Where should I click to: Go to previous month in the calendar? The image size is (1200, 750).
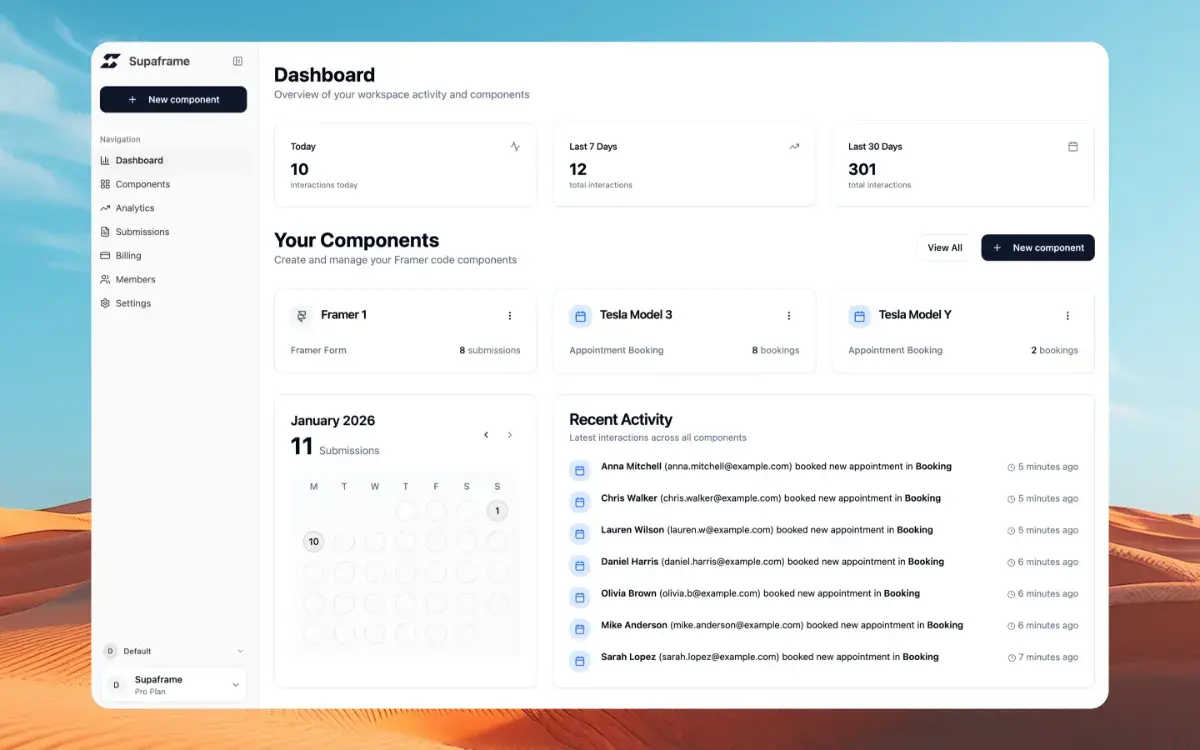(486, 435)
